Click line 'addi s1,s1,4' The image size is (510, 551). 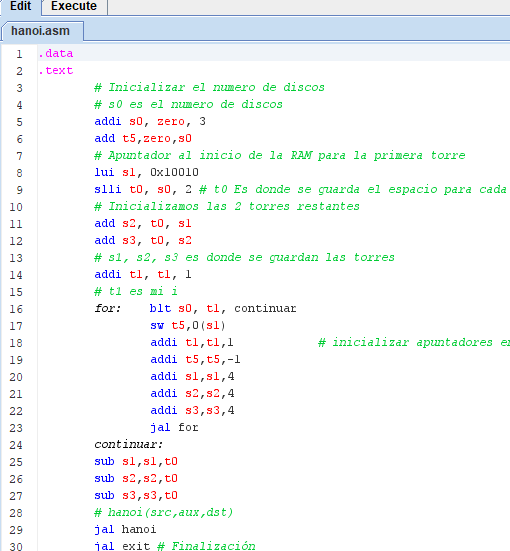coord(192,376)
